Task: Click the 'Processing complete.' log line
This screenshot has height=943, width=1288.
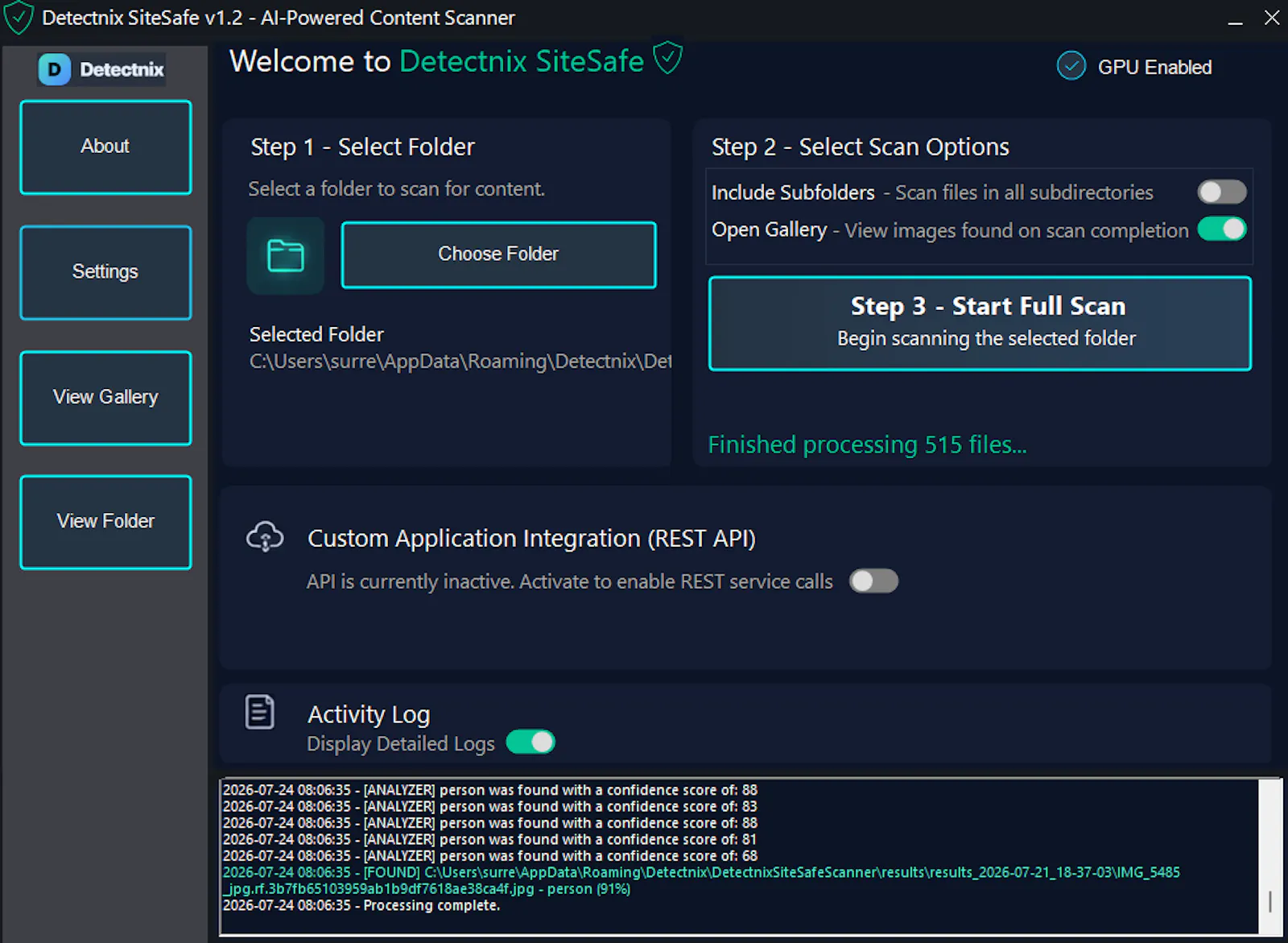Action: 361,905
